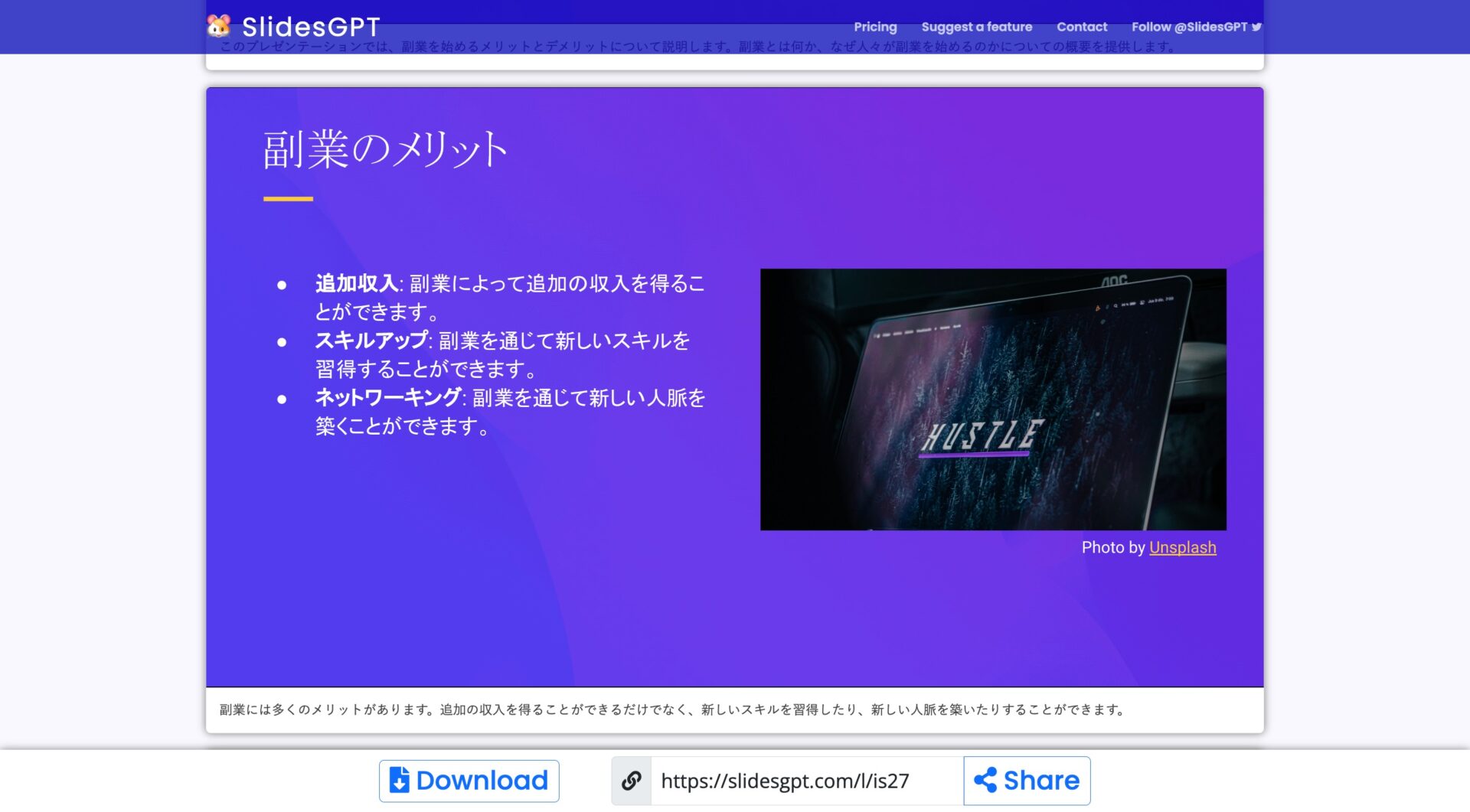Click the Unsplash photo attribution icon link
This screenshot has width=1470, height=812.
pos(1182,547)
